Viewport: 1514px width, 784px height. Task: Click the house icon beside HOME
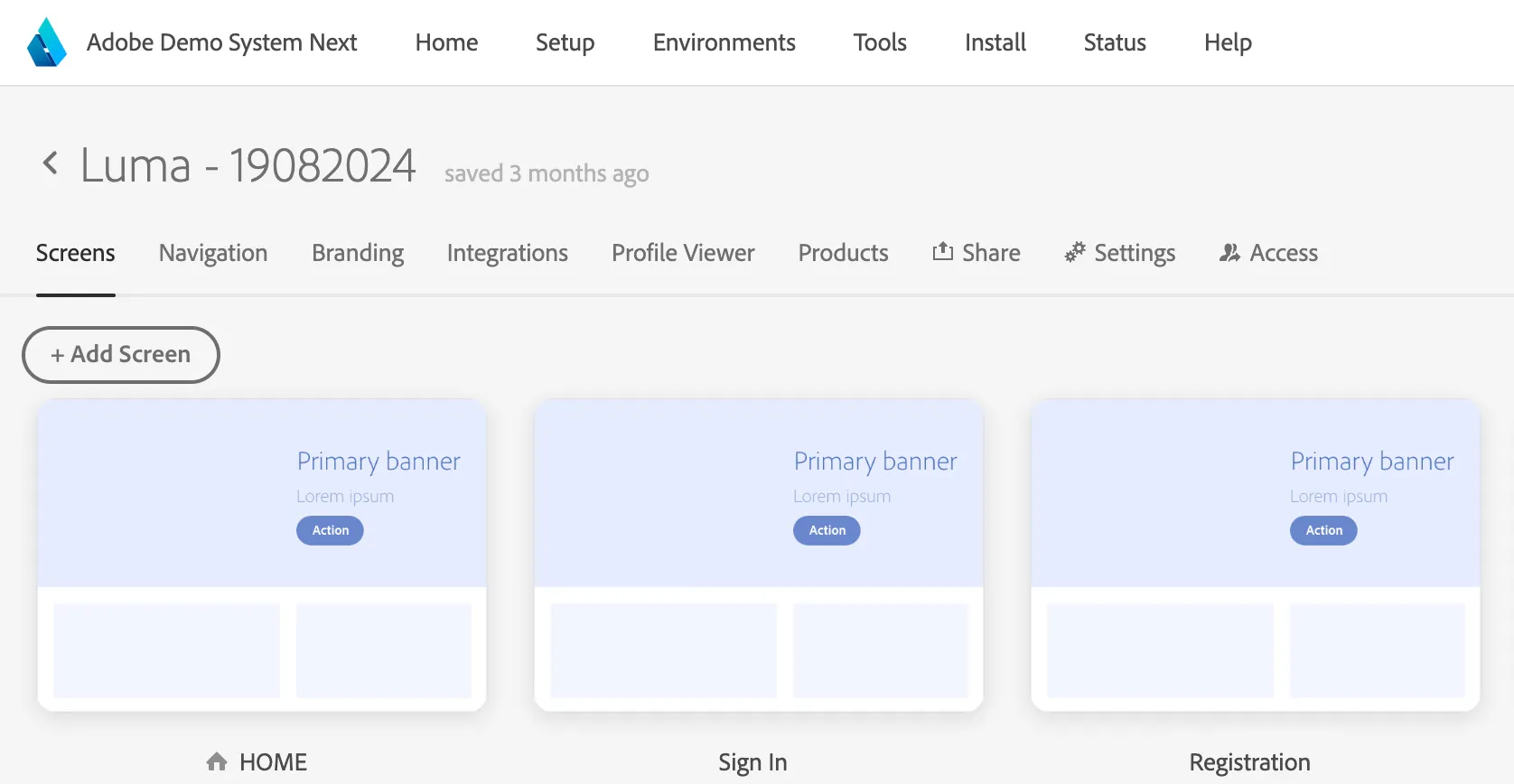217,761
